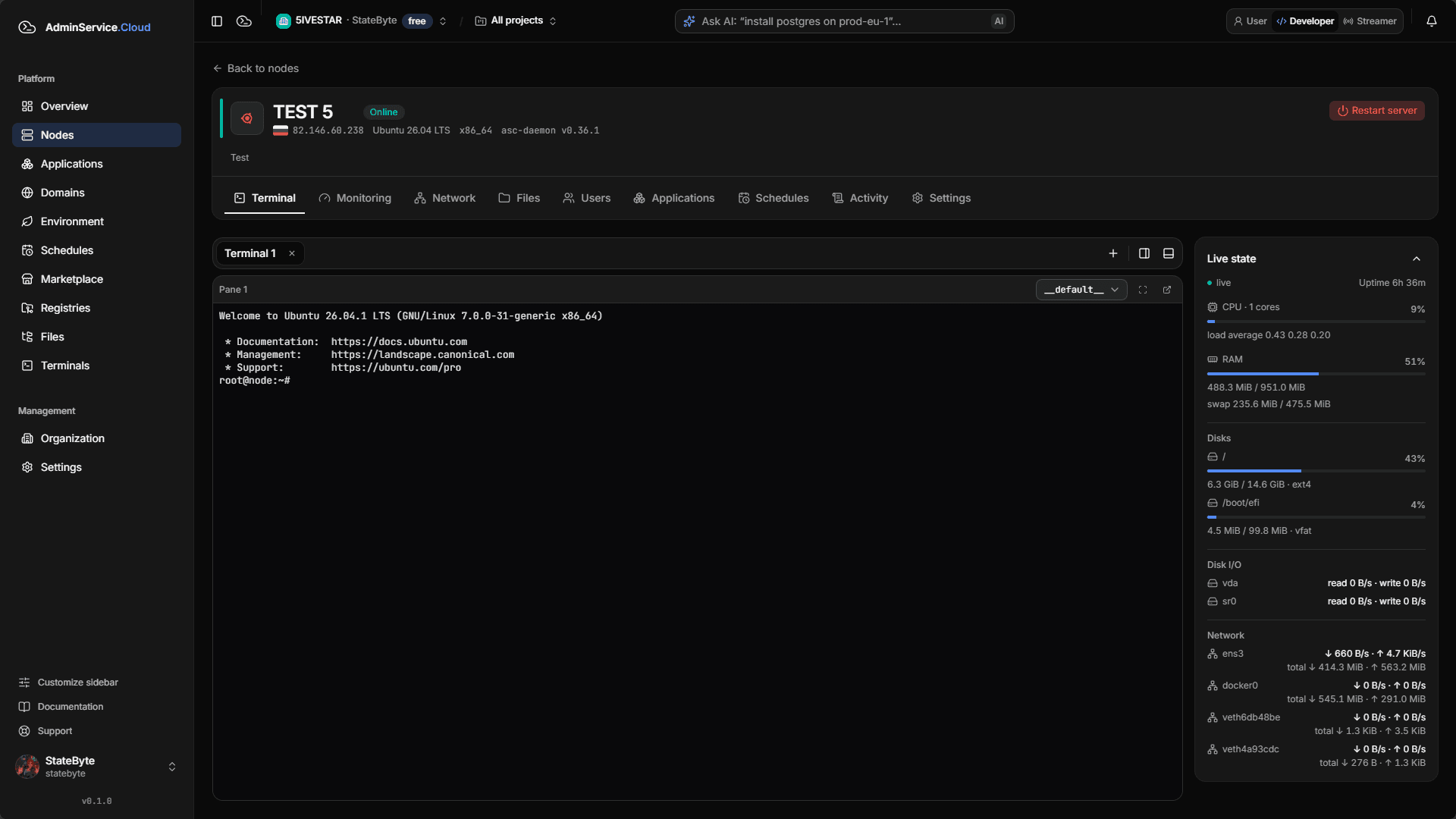Screen dimensions: 1456x819
Task: Toggle the sidebar collapse icon in top bar
Action: point(217,21)
